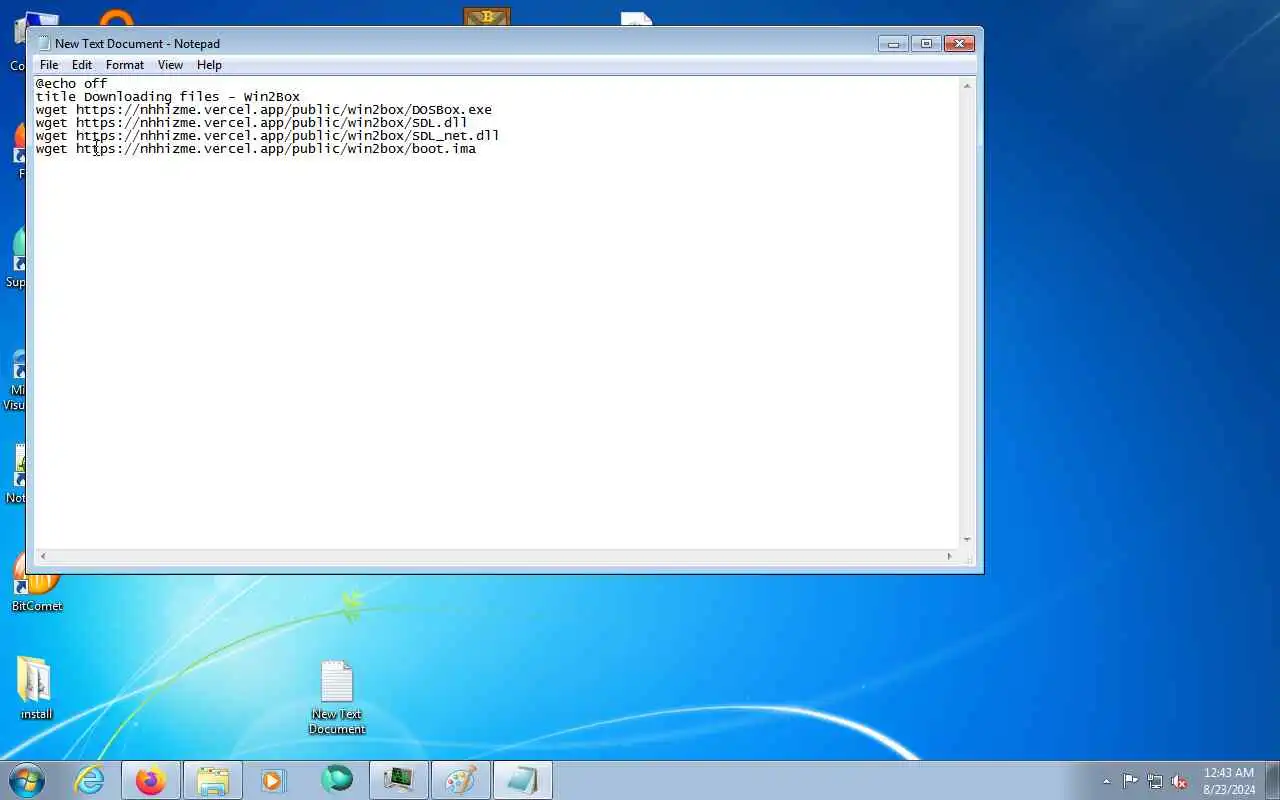Click the Action Center flag tray icon
This screenshot has width=1280, height=800.
pyautogui.click(x=1130, y=781)
